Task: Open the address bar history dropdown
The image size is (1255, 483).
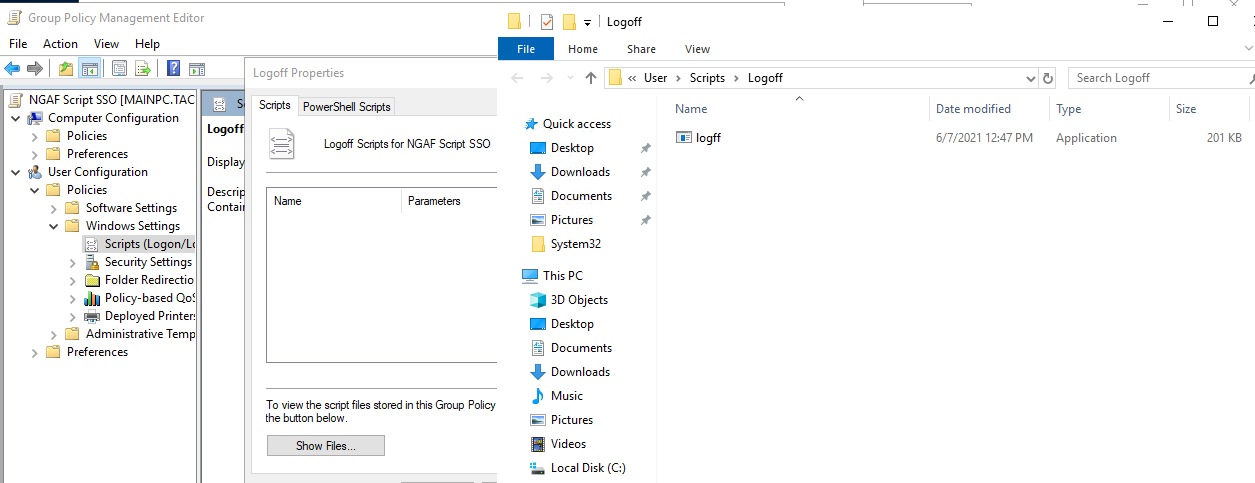Action: (1031, 78)
